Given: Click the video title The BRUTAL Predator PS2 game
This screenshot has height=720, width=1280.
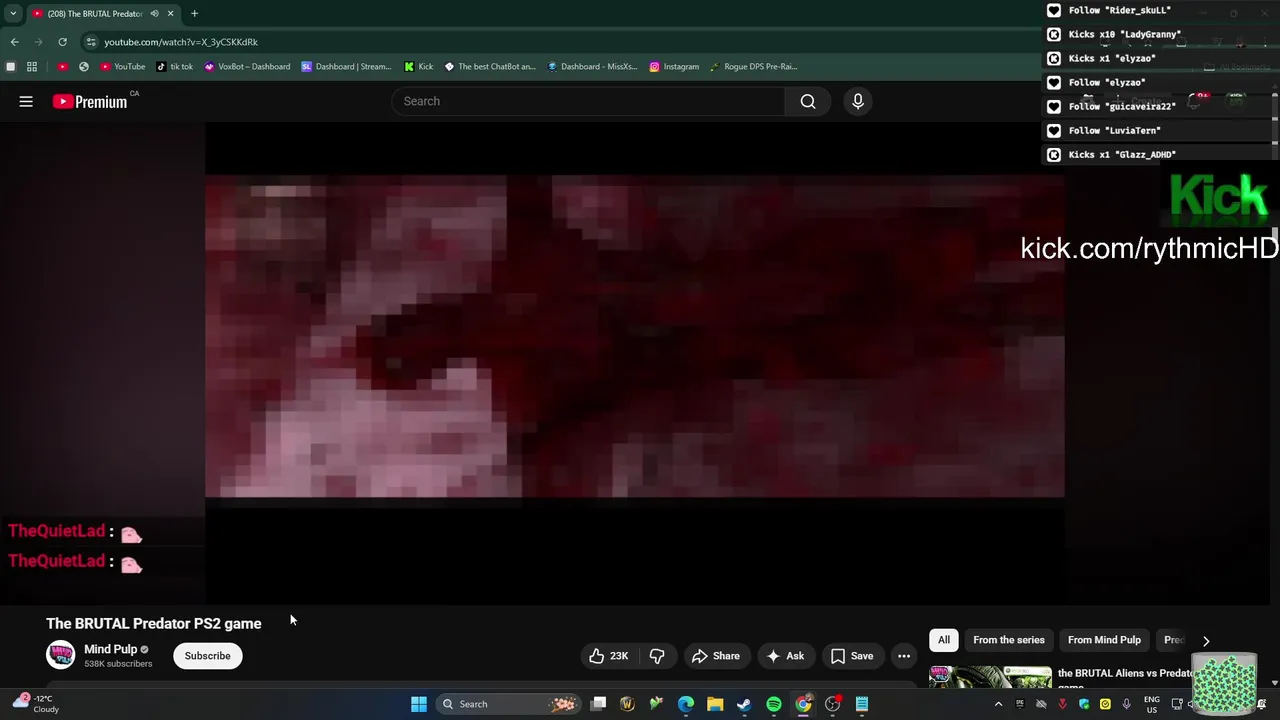Looking at the screenshot, I should point(154,623).
